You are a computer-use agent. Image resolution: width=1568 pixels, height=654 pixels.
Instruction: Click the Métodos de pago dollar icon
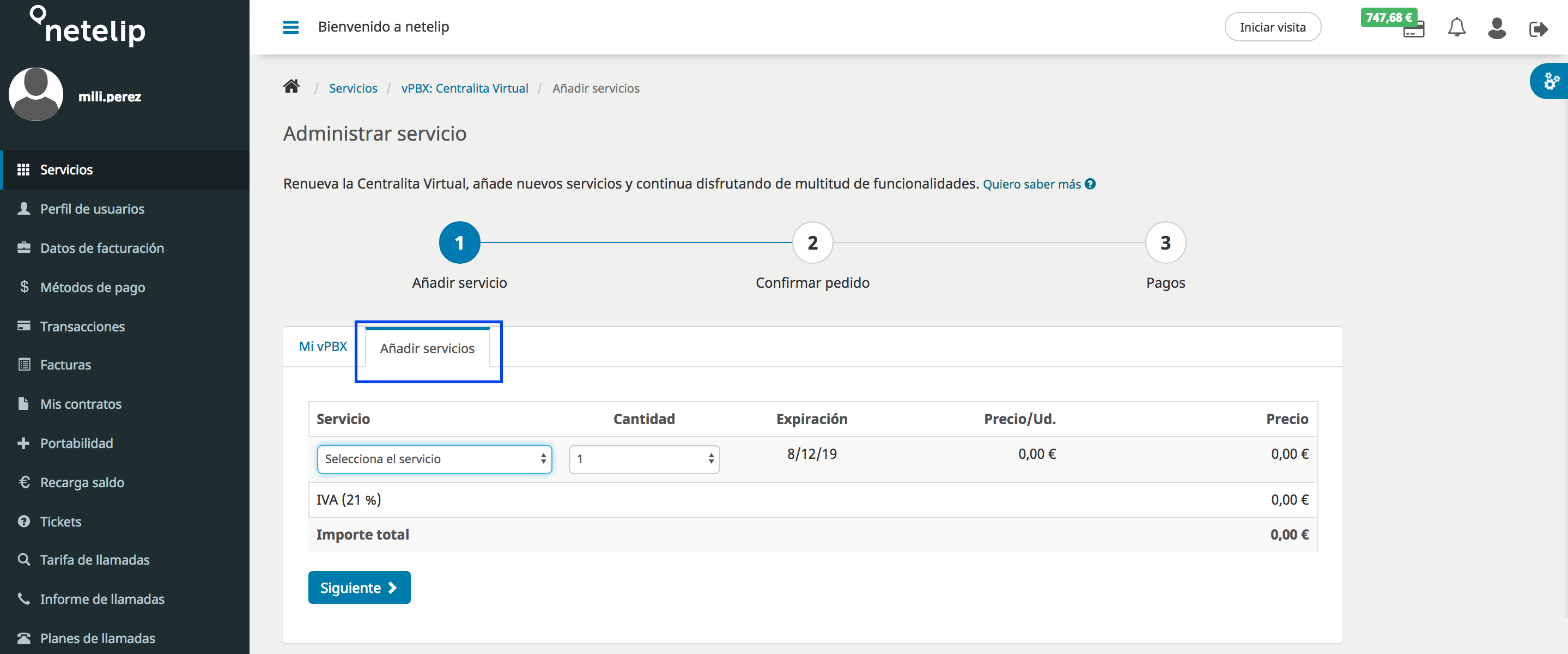pyautogui.click(x=25, y=287)
